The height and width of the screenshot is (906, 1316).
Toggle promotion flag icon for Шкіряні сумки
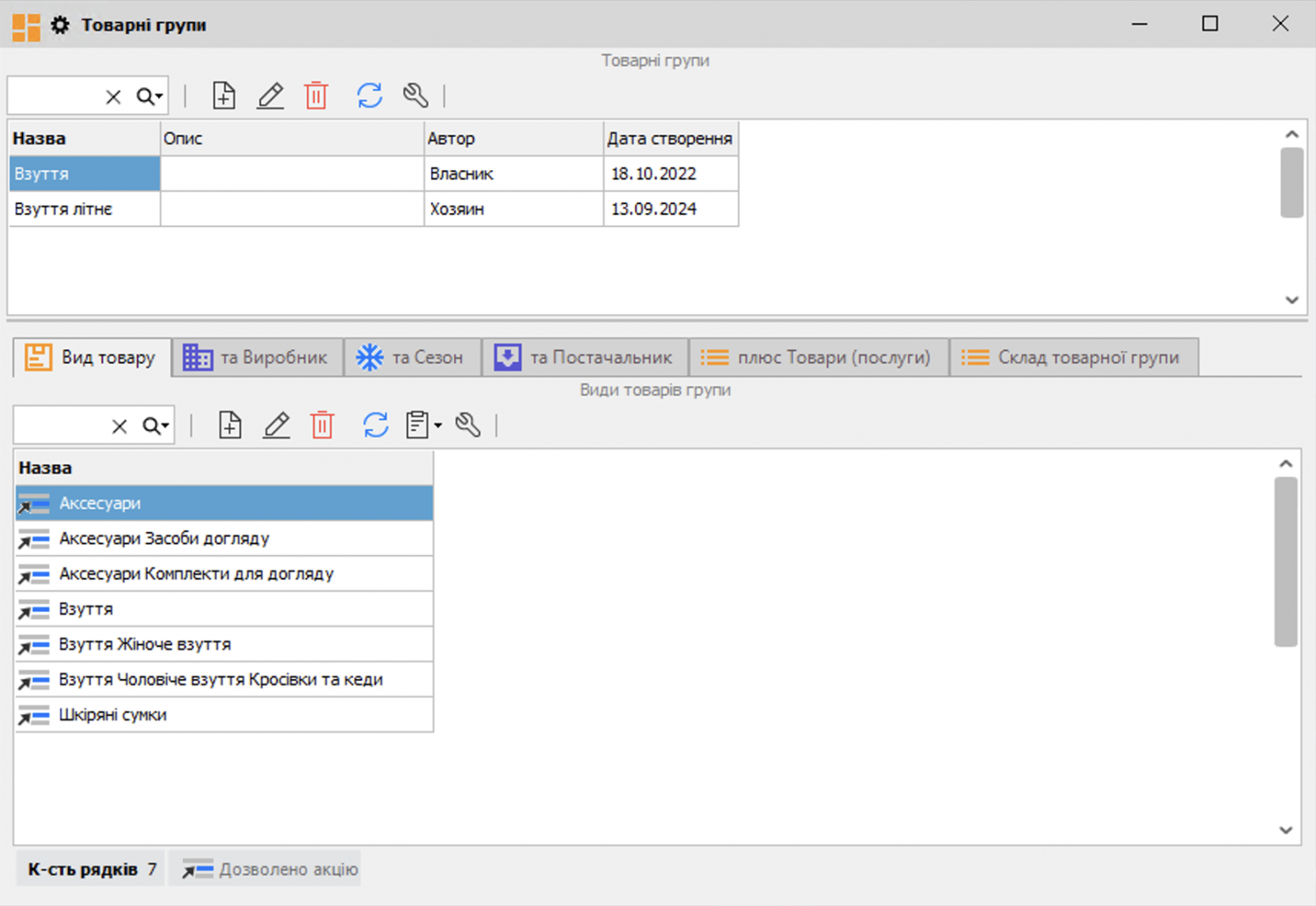pos(34,715)
